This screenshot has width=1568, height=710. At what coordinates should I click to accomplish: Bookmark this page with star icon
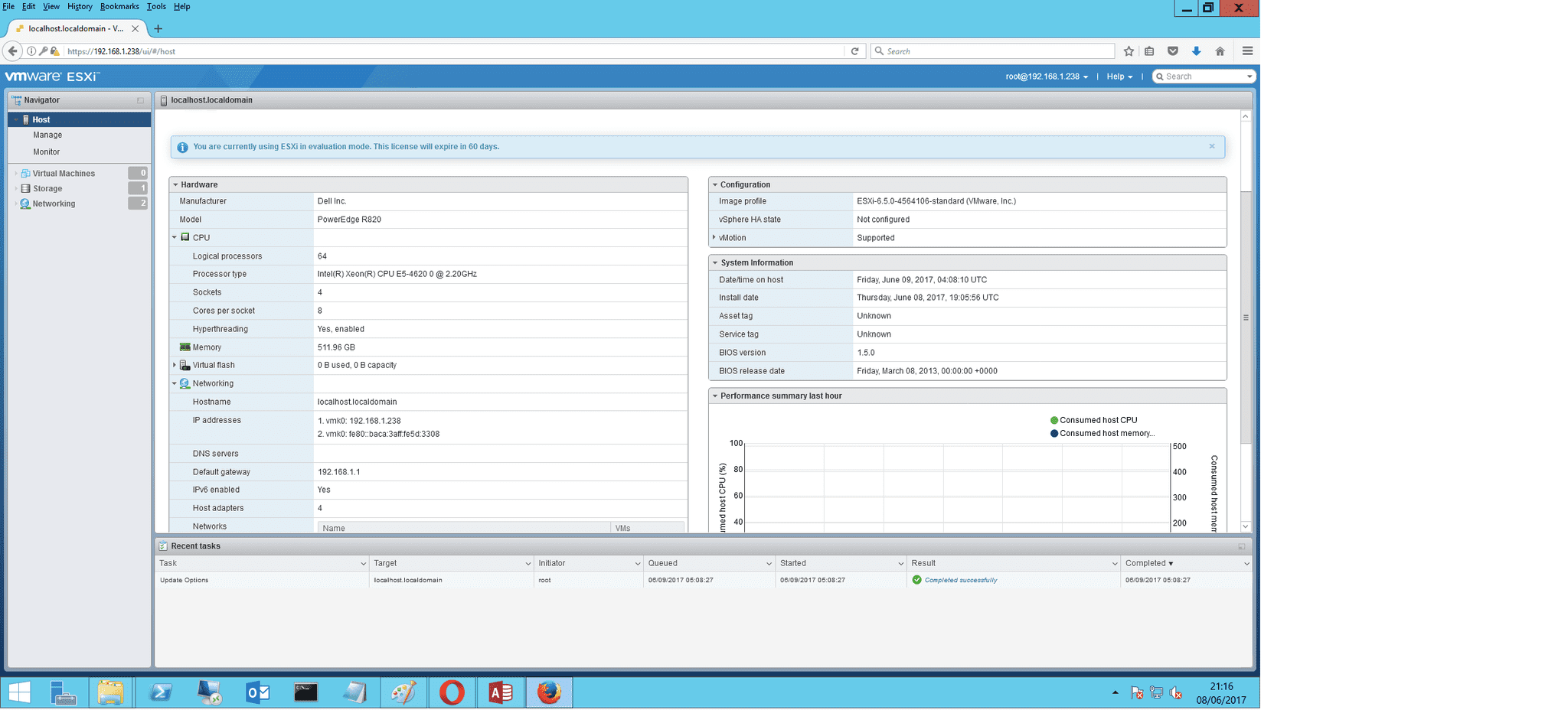click(x=1129, y=51)
